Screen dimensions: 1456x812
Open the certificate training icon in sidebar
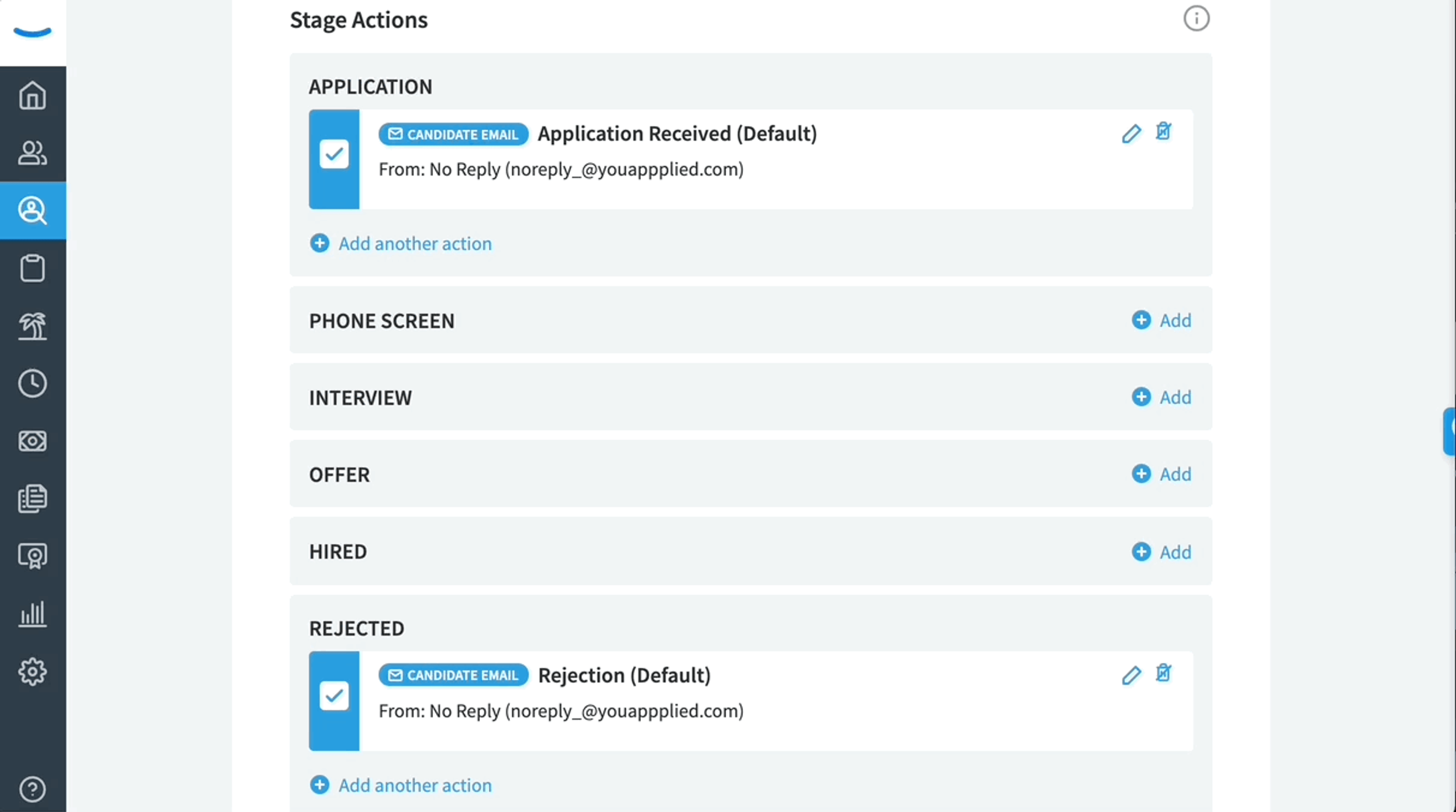(32, 556)
